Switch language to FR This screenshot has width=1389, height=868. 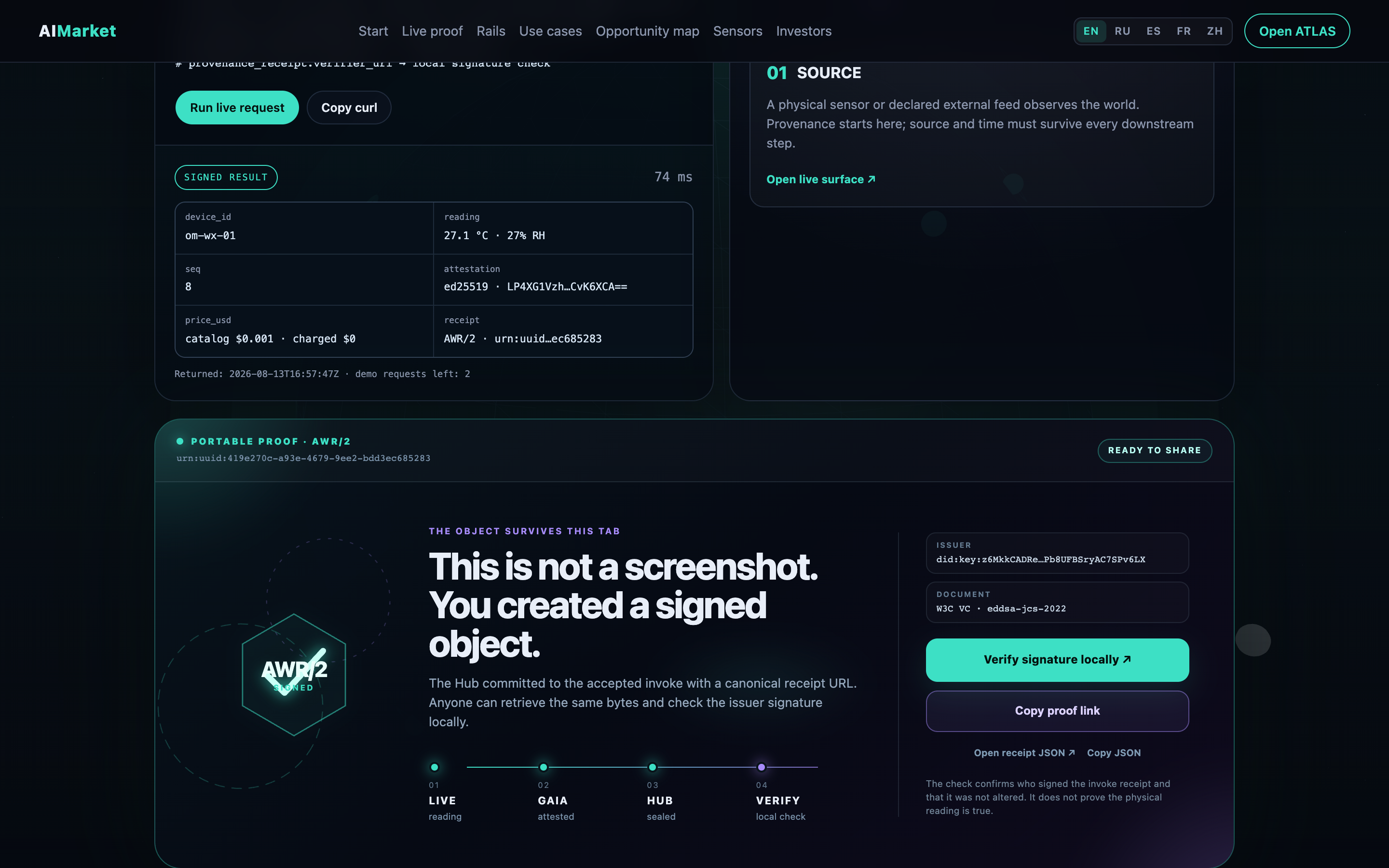(1184, 31)
